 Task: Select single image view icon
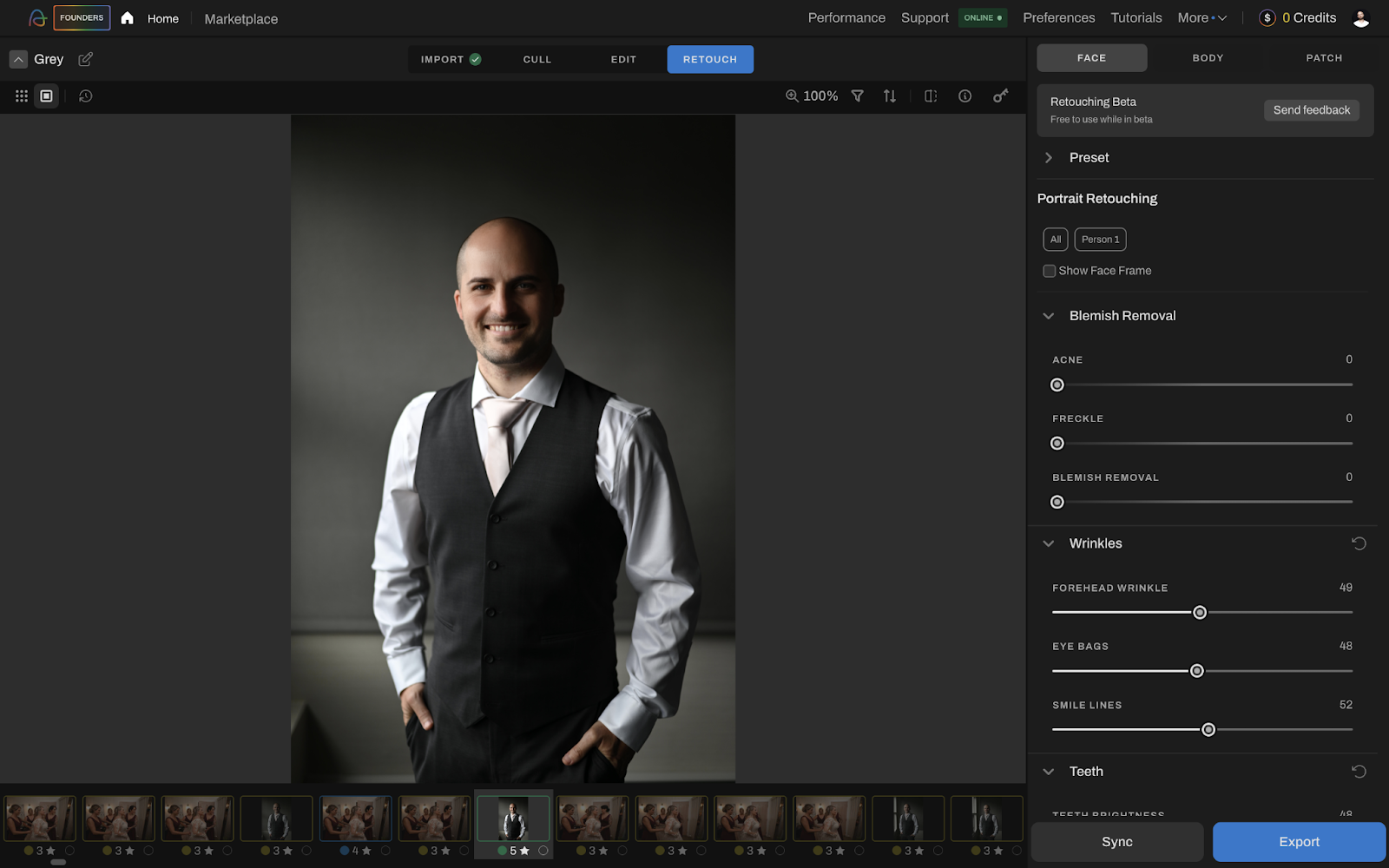[x=47, y=96]
